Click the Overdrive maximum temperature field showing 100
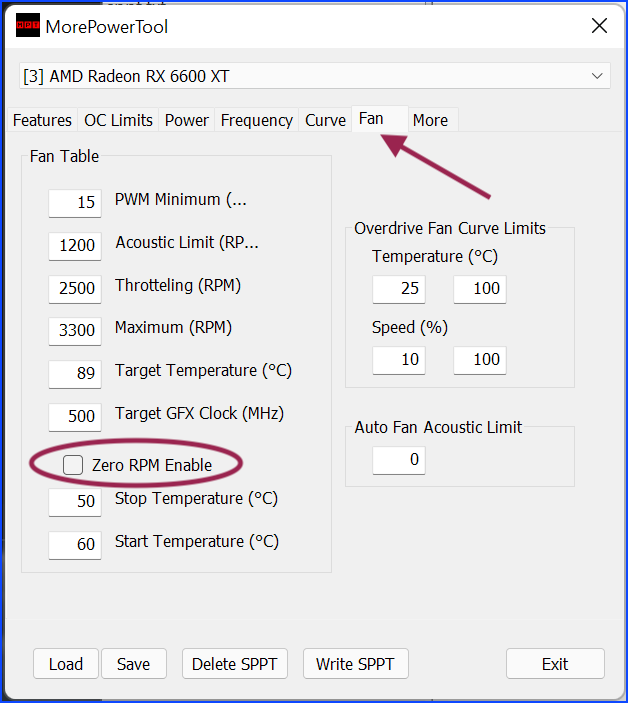 tap(480, 290)
